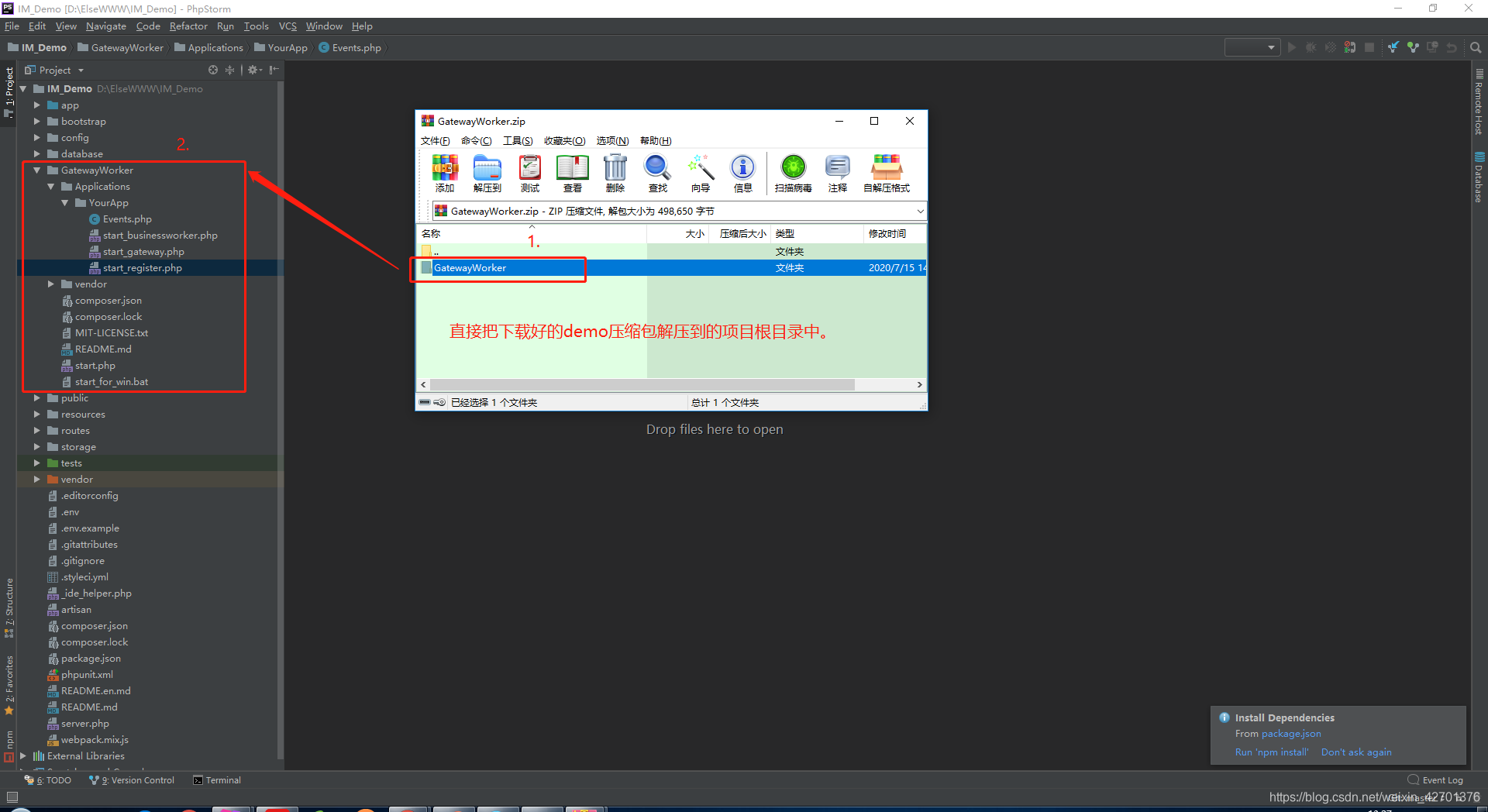The image size is (1488, 812).
Task: Click the Run button in PhpStorm toolbar
Action: [x=1291, y=47]
